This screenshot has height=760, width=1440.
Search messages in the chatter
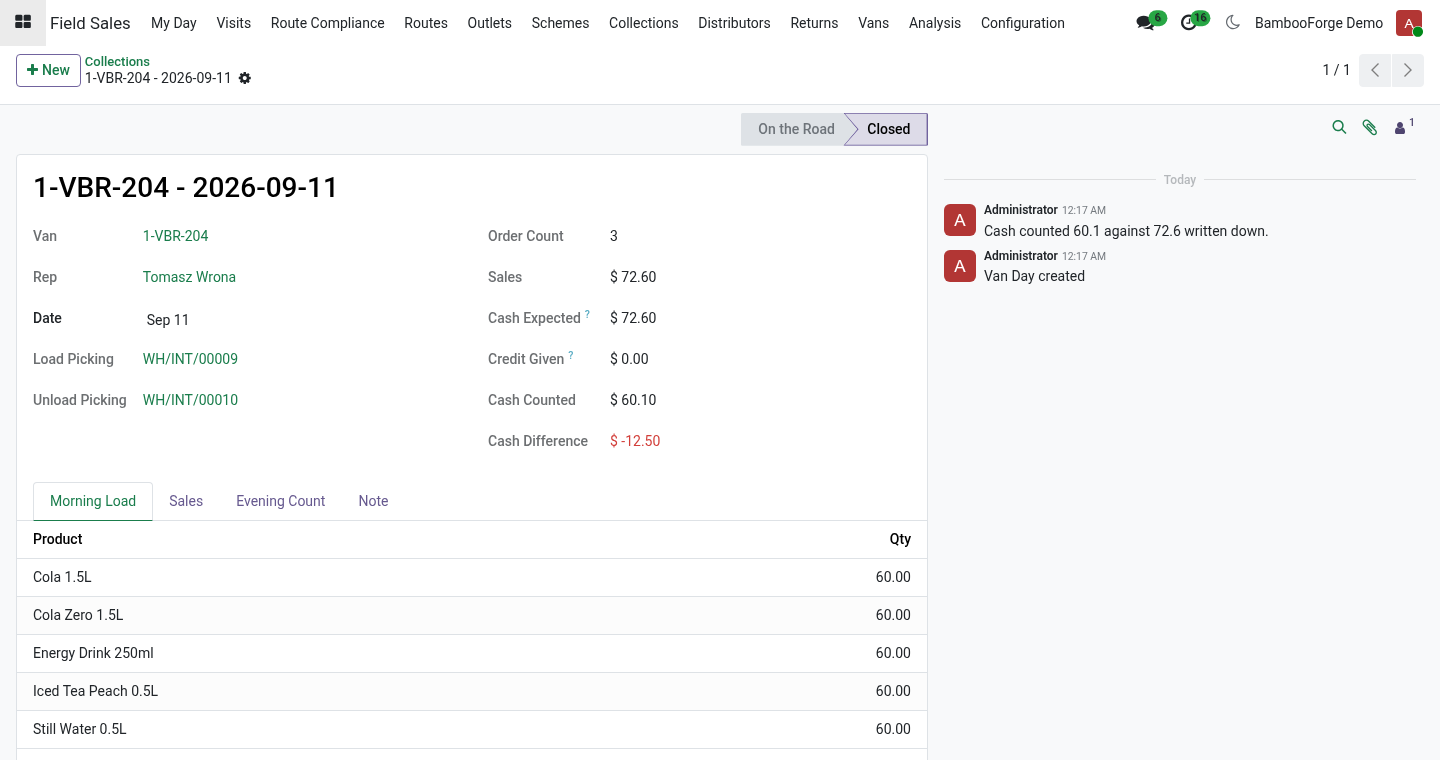coord(1339,128)
